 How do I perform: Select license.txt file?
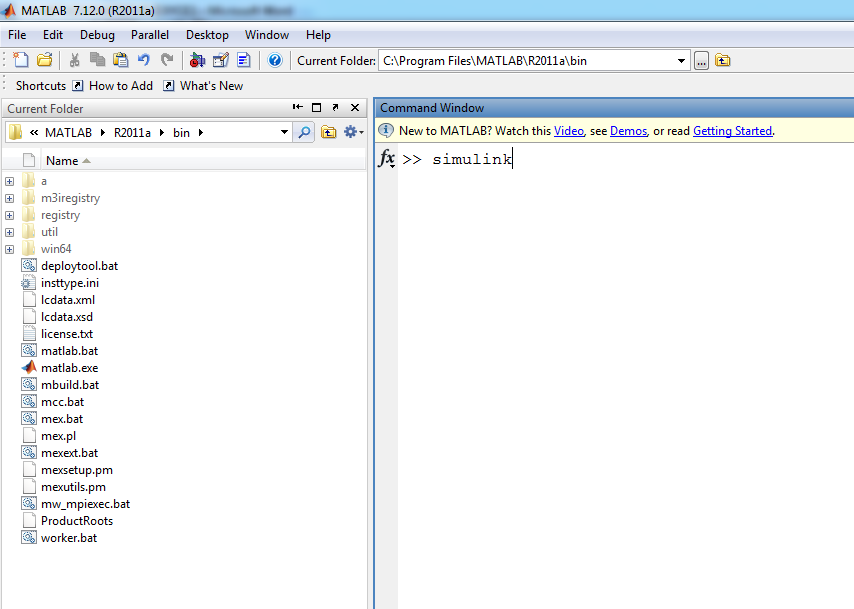(x=66, y=333)
